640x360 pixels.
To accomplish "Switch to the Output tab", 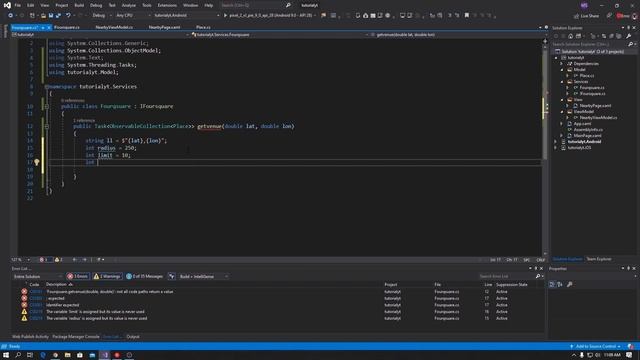I will pos(133,337).
